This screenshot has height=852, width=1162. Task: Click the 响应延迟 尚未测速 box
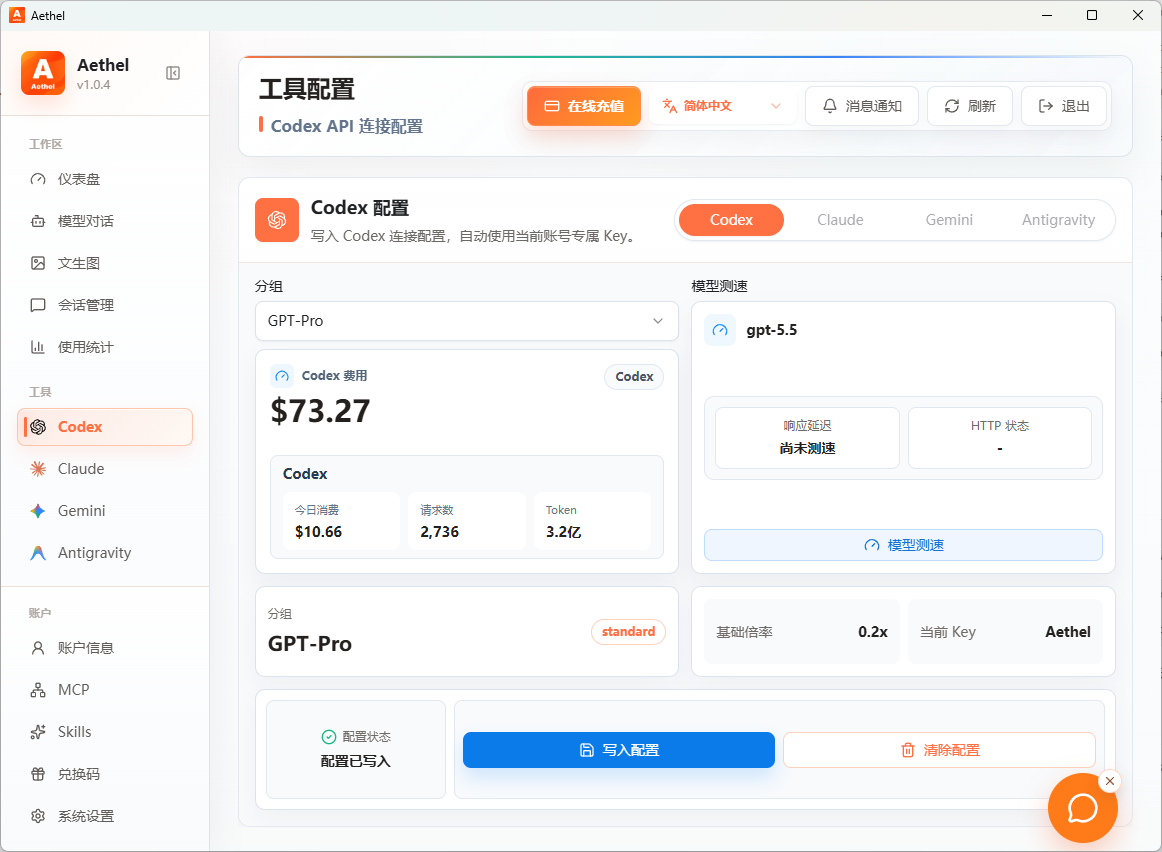point(807,438)
